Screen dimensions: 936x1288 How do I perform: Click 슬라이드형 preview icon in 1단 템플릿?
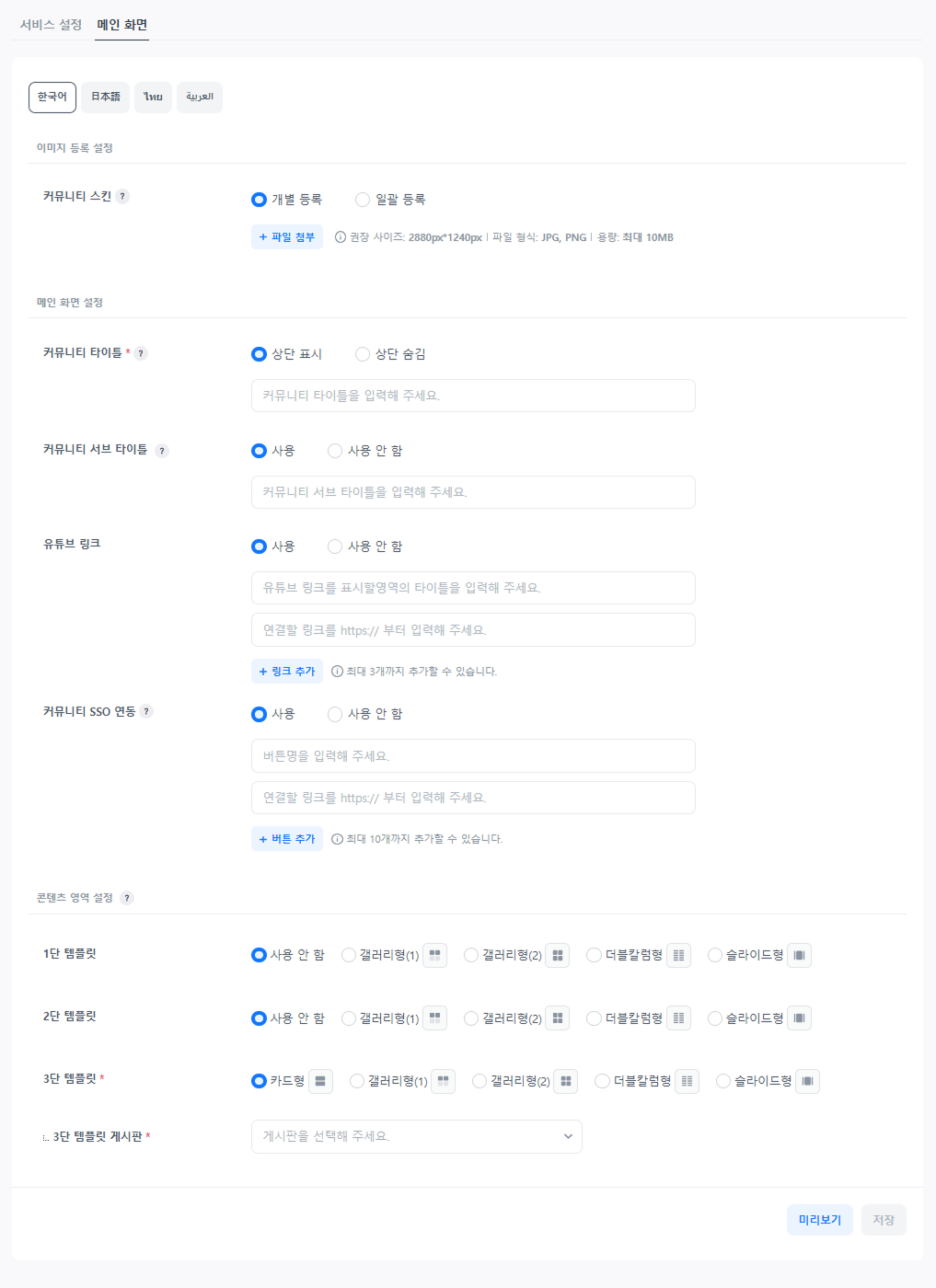coord(799,955)
